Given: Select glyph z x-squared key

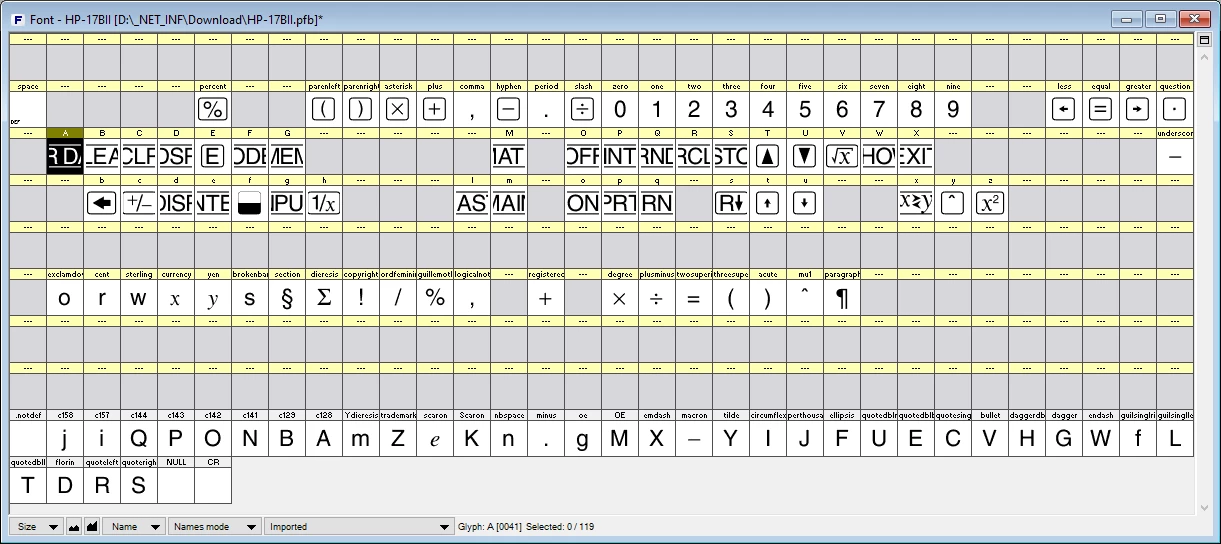Looking at the screenshot, I should [x=990, y=203].
